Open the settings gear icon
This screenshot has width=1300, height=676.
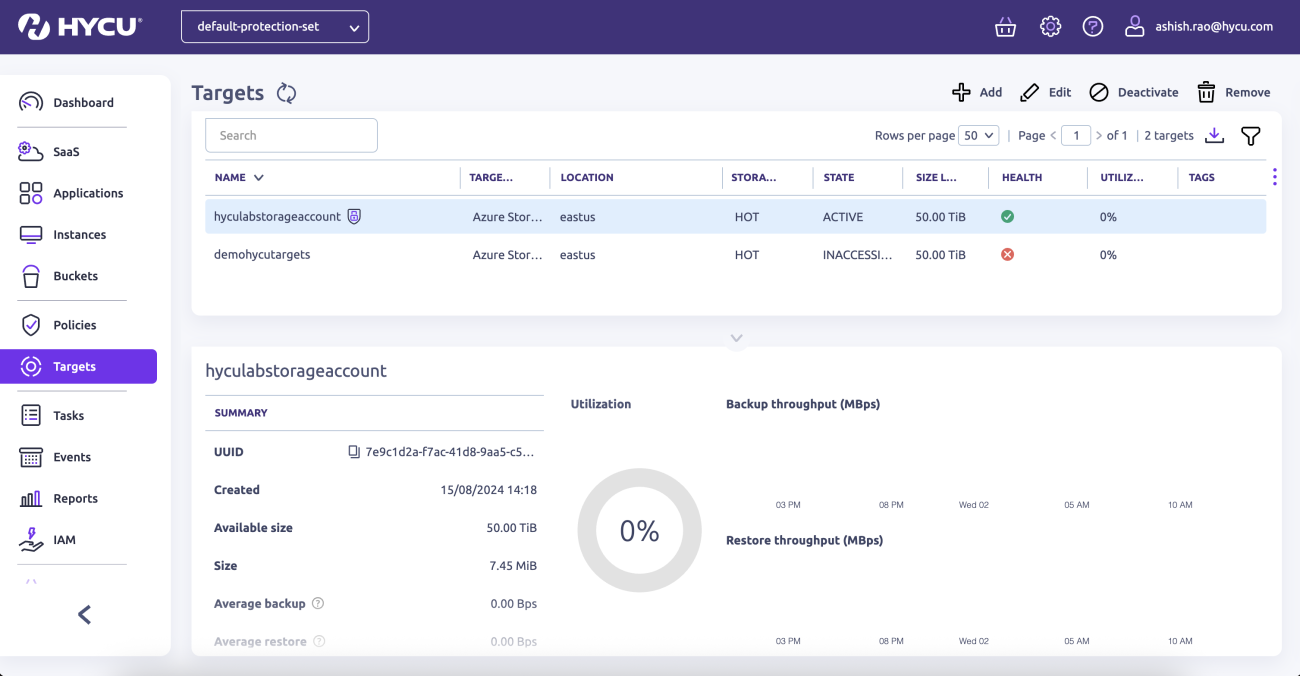point(1050,27)
